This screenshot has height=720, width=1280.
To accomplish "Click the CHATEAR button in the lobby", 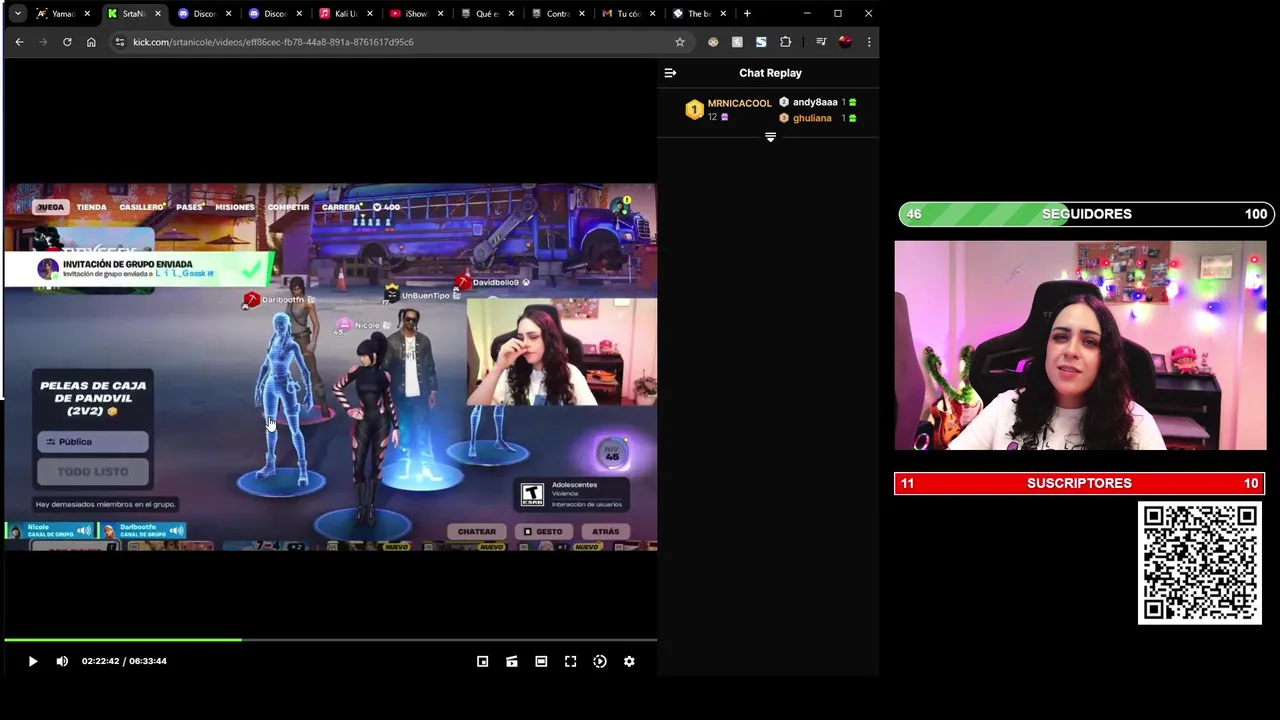I will [x=476, y=531].
